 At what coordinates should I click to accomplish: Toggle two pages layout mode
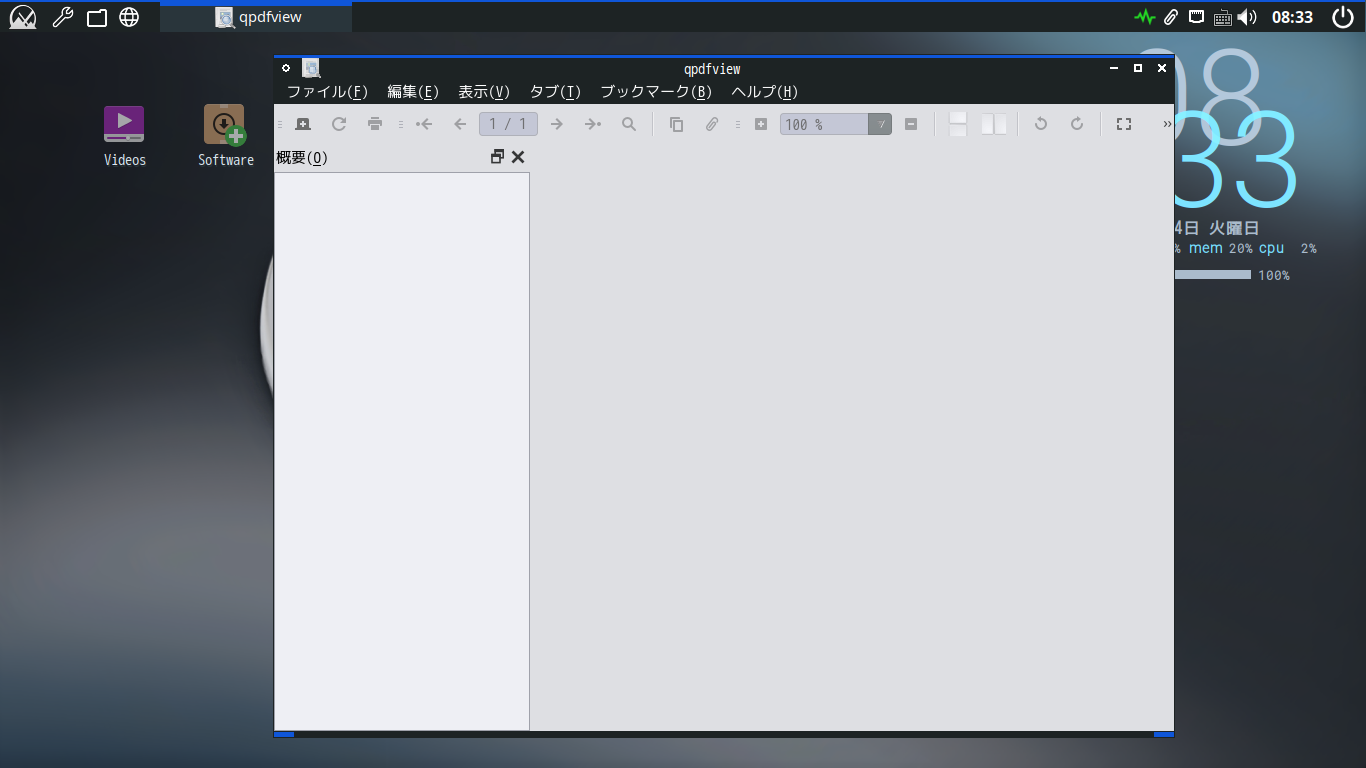[x=994, y=124]
